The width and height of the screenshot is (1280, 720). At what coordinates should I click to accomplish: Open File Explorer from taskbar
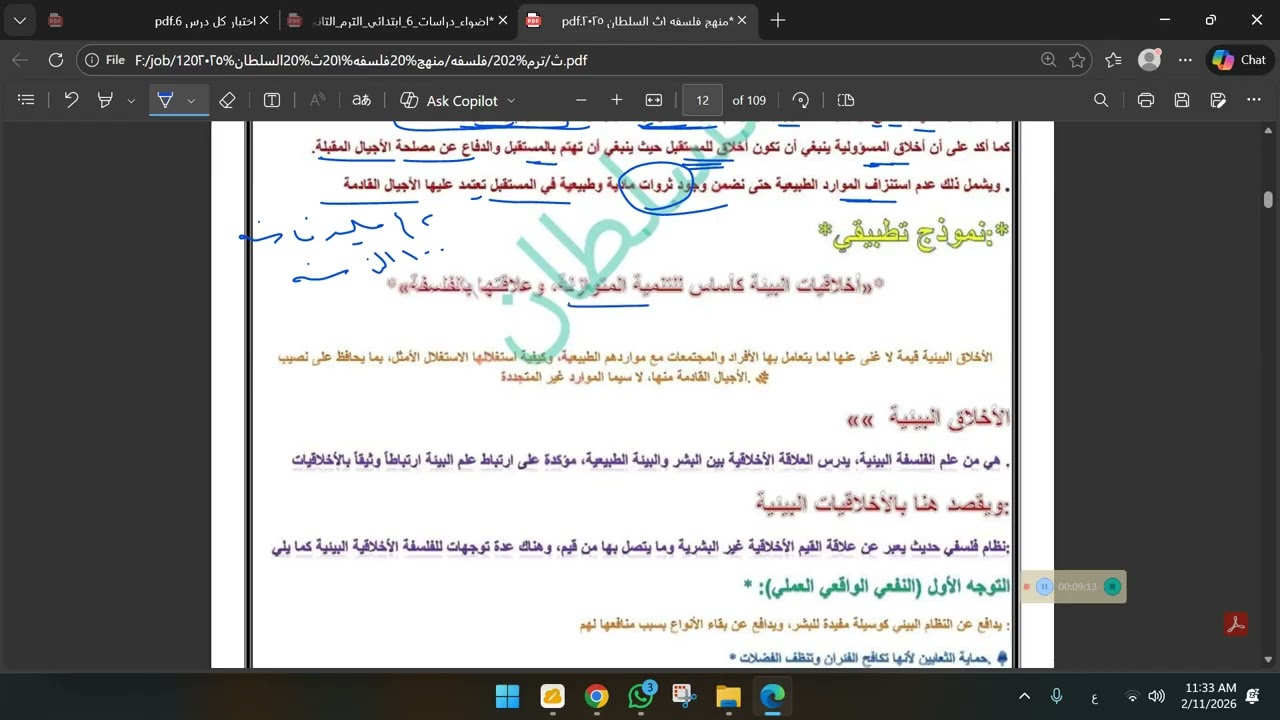click(x=728, y=696)
